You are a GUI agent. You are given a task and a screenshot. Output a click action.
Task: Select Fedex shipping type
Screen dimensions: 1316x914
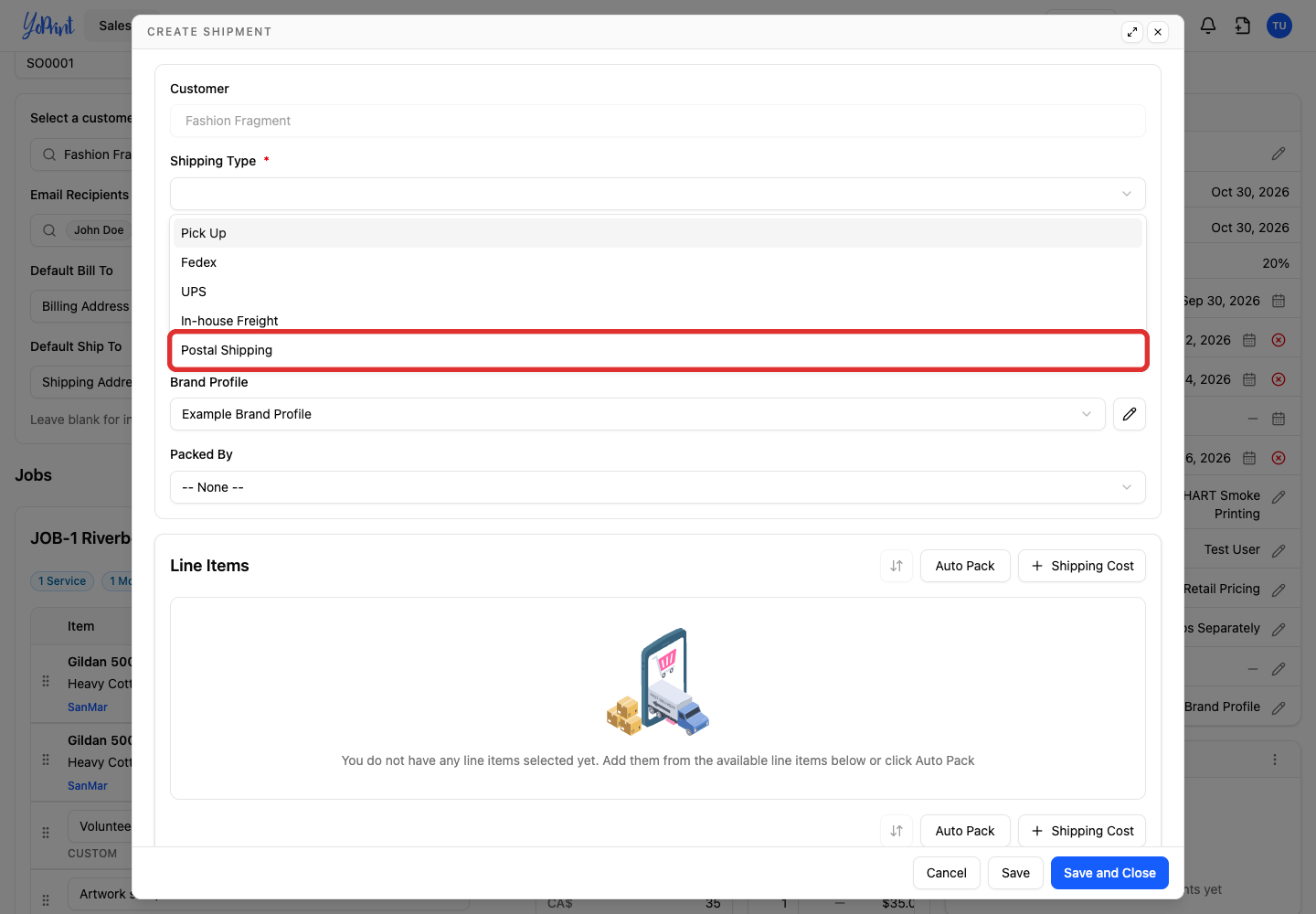pos(658,262)
